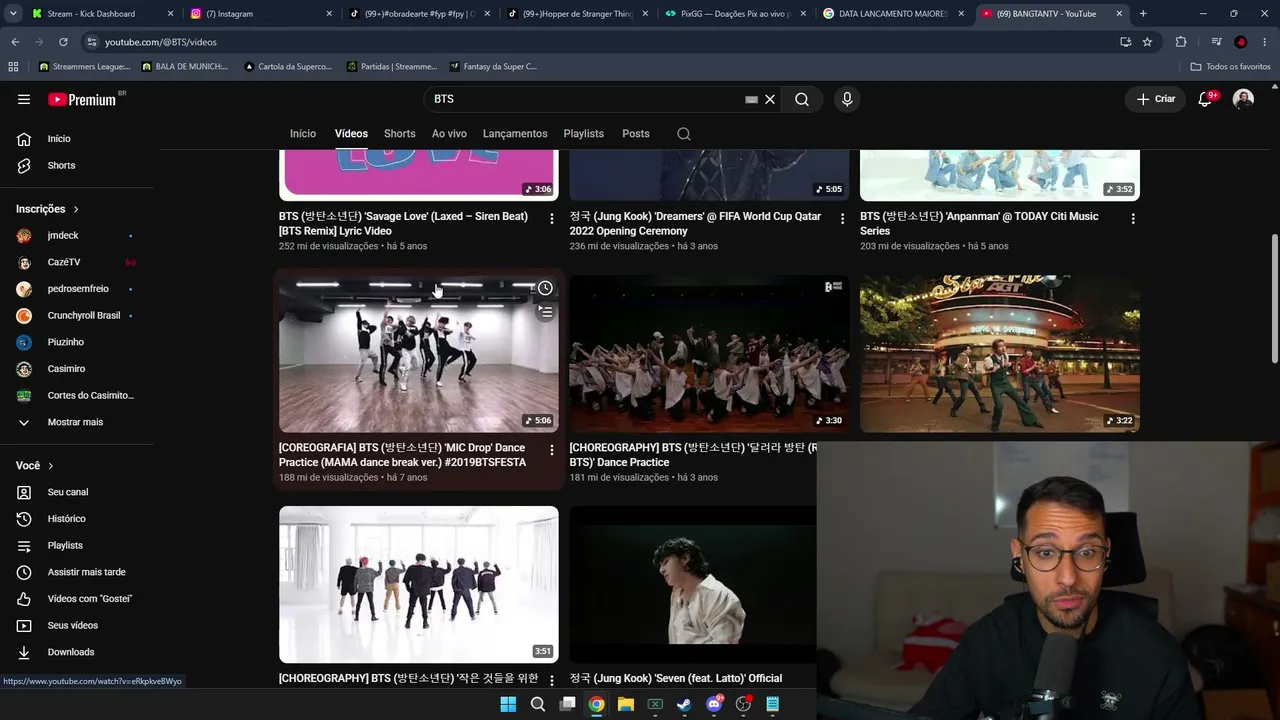Open the Todos os favoritos folder

pos(1230,67)
